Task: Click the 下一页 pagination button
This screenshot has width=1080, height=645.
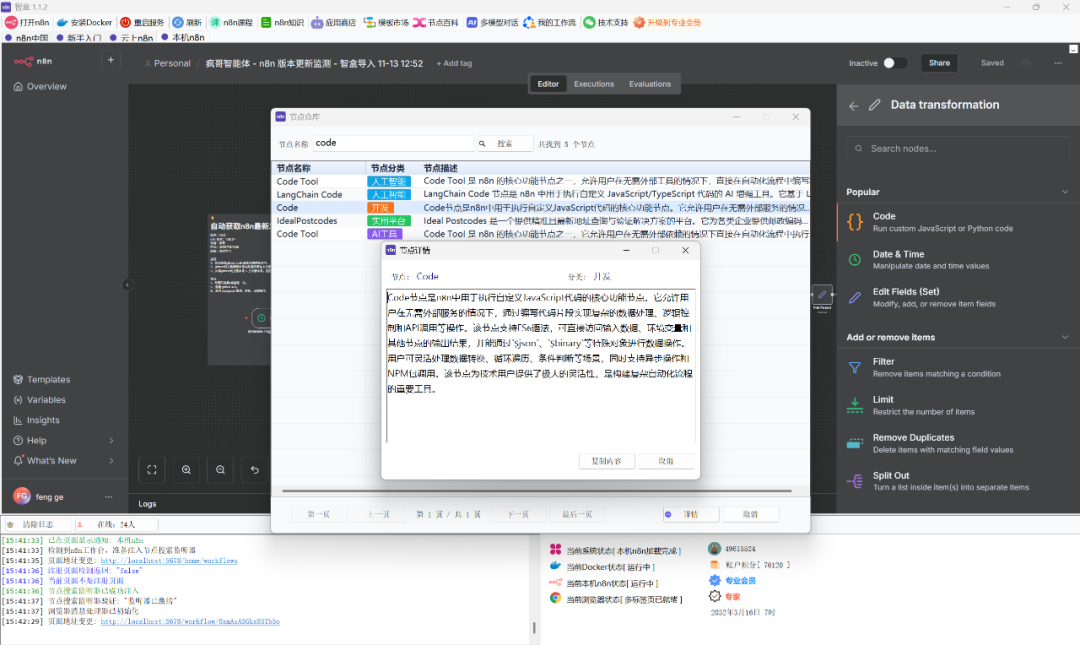Action: [x=518, y=514]
